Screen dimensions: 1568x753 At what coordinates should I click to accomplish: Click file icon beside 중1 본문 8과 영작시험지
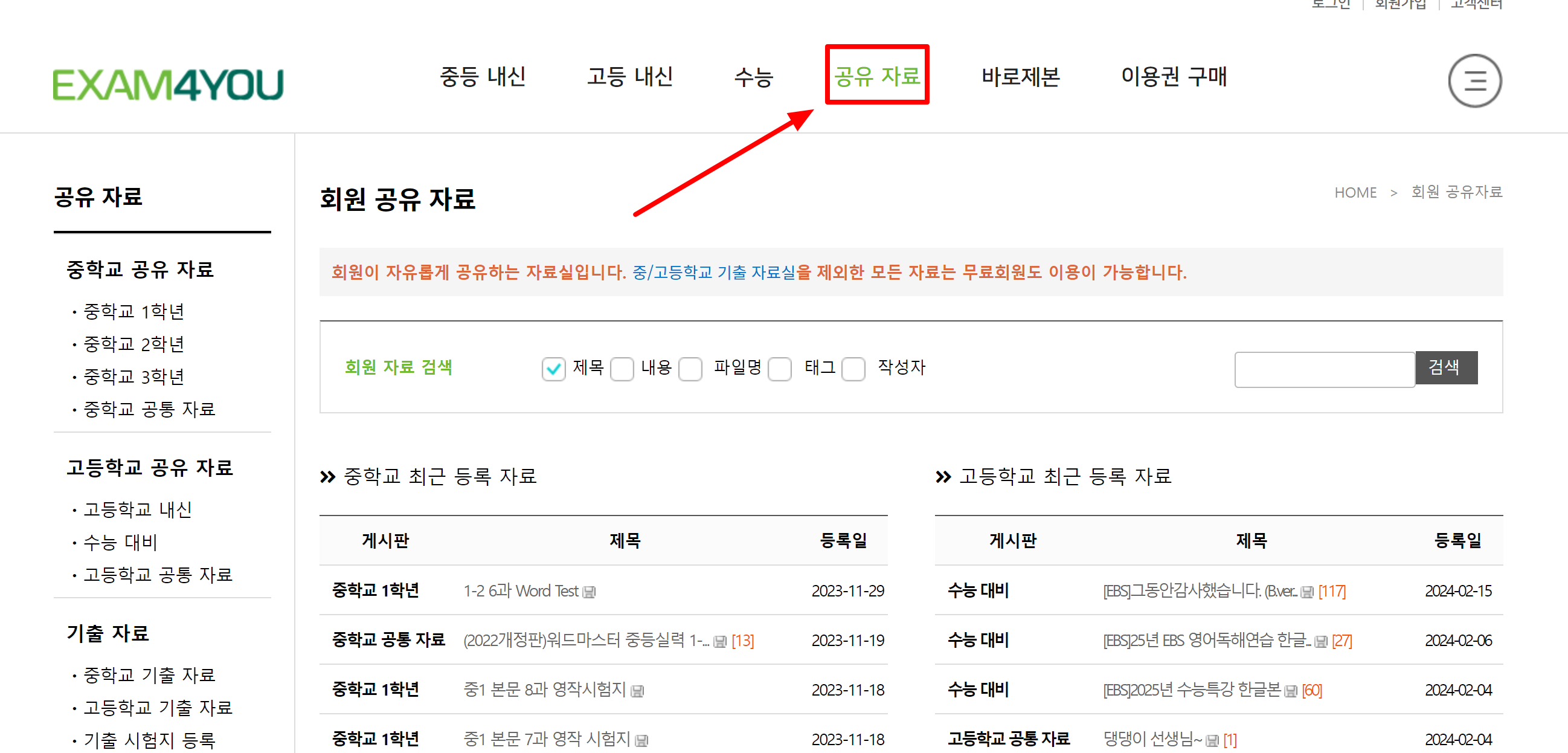click(x=637, y=690)
